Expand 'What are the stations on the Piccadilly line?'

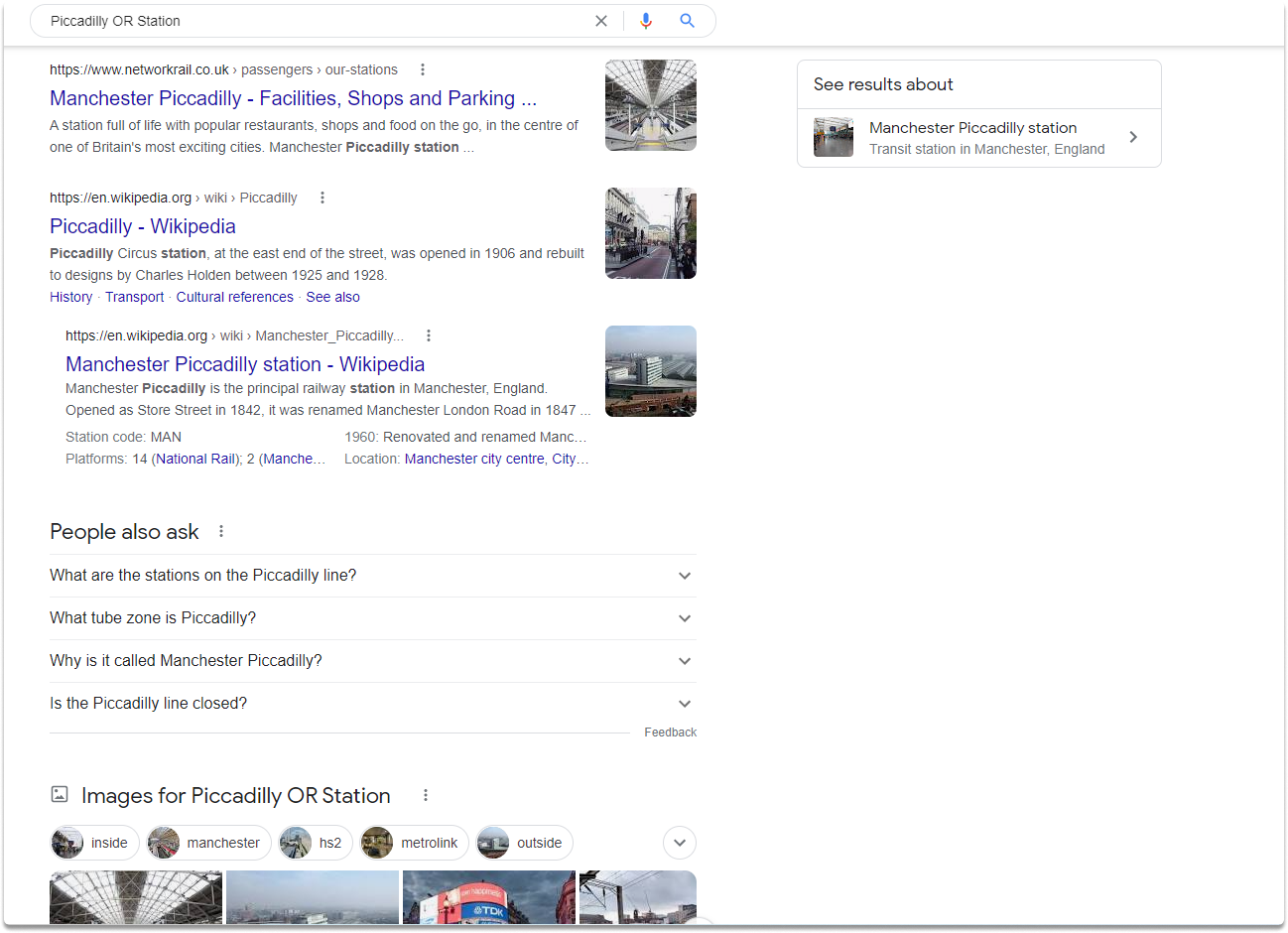tap(373, 576)
